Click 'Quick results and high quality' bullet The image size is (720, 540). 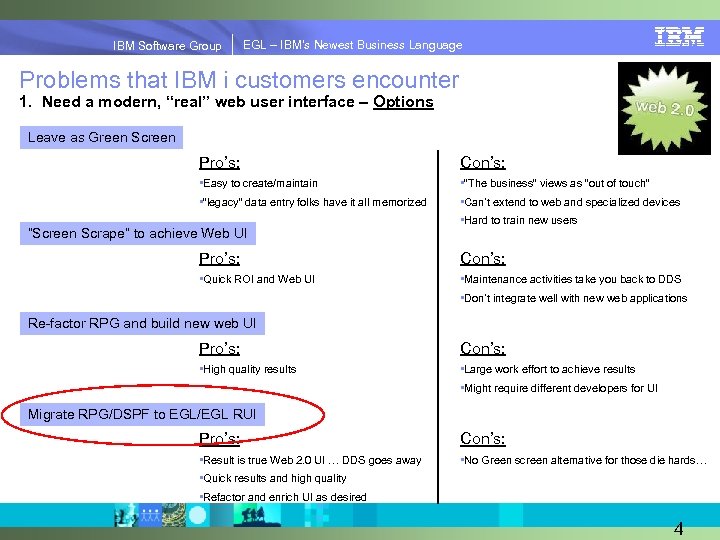click(274, 478)
